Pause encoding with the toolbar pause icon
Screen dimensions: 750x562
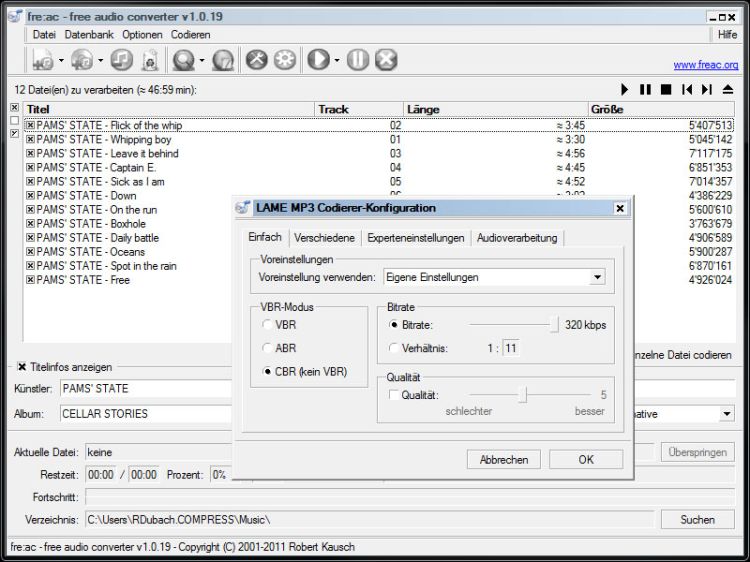pyautogui.click(x=358, y=60)
